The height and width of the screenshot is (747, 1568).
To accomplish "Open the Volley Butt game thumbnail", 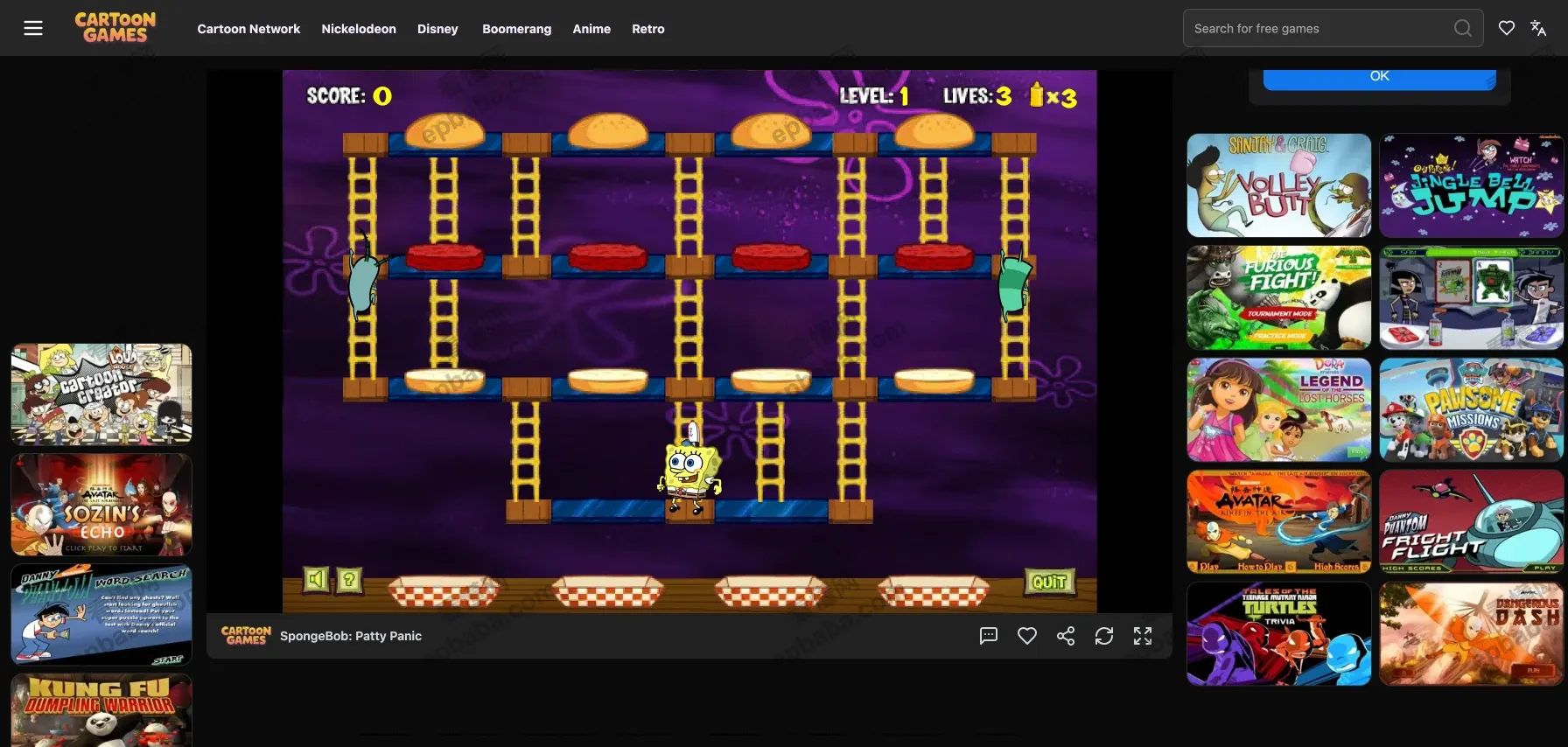I will pyautogui.click(x=1278, y=185).
